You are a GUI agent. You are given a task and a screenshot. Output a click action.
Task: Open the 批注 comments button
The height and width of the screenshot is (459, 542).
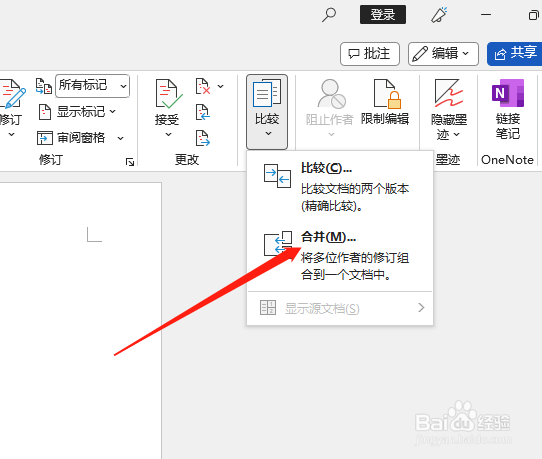click(370, 54)
